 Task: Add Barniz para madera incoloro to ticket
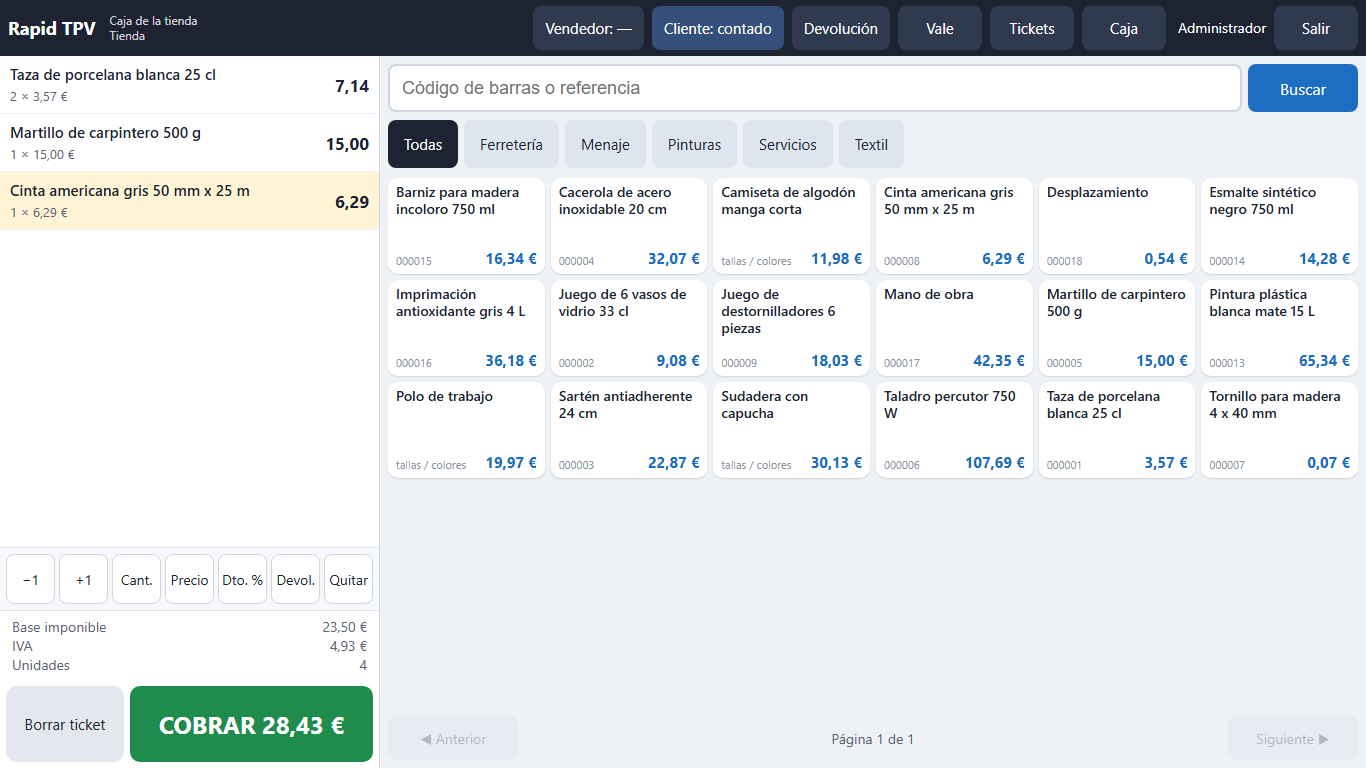(x=466, y=225)
